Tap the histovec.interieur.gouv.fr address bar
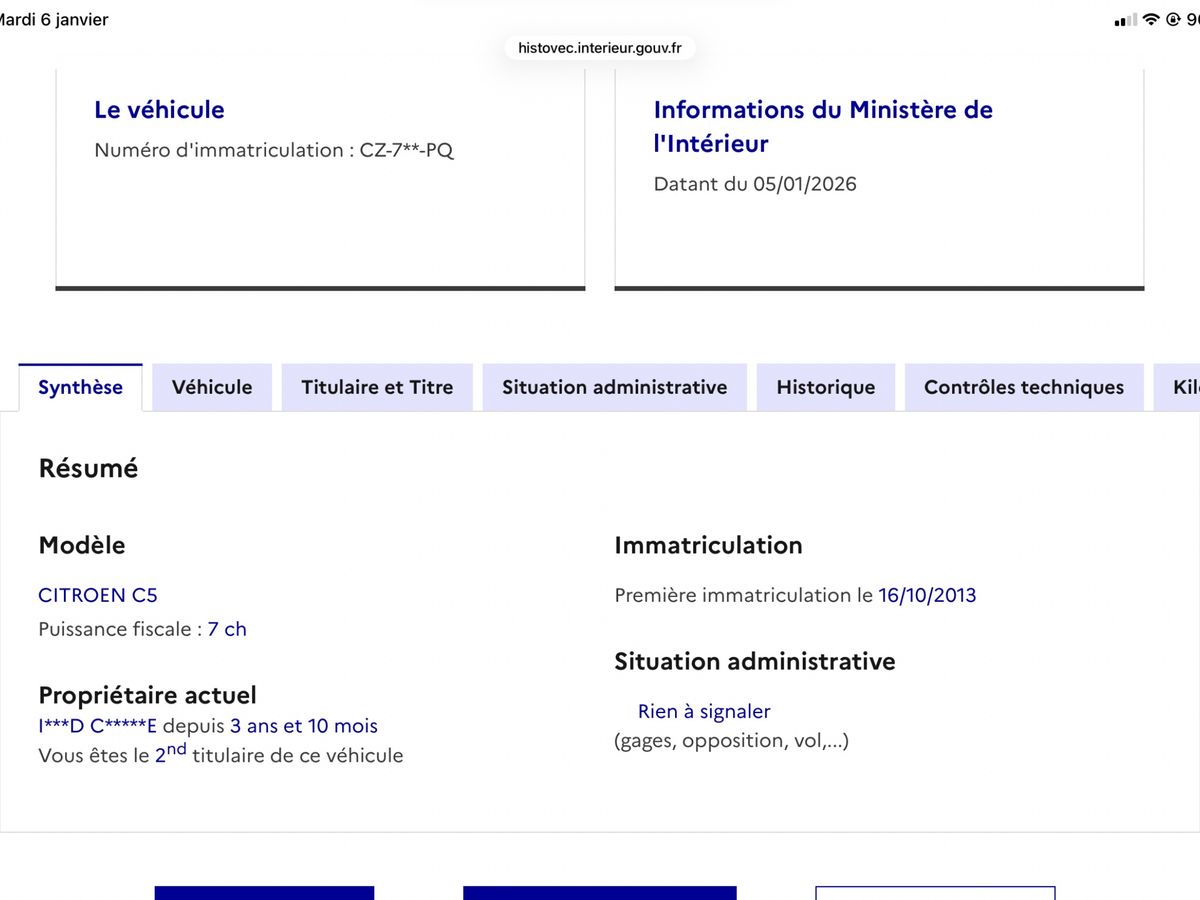 click(x=600, y=46)
